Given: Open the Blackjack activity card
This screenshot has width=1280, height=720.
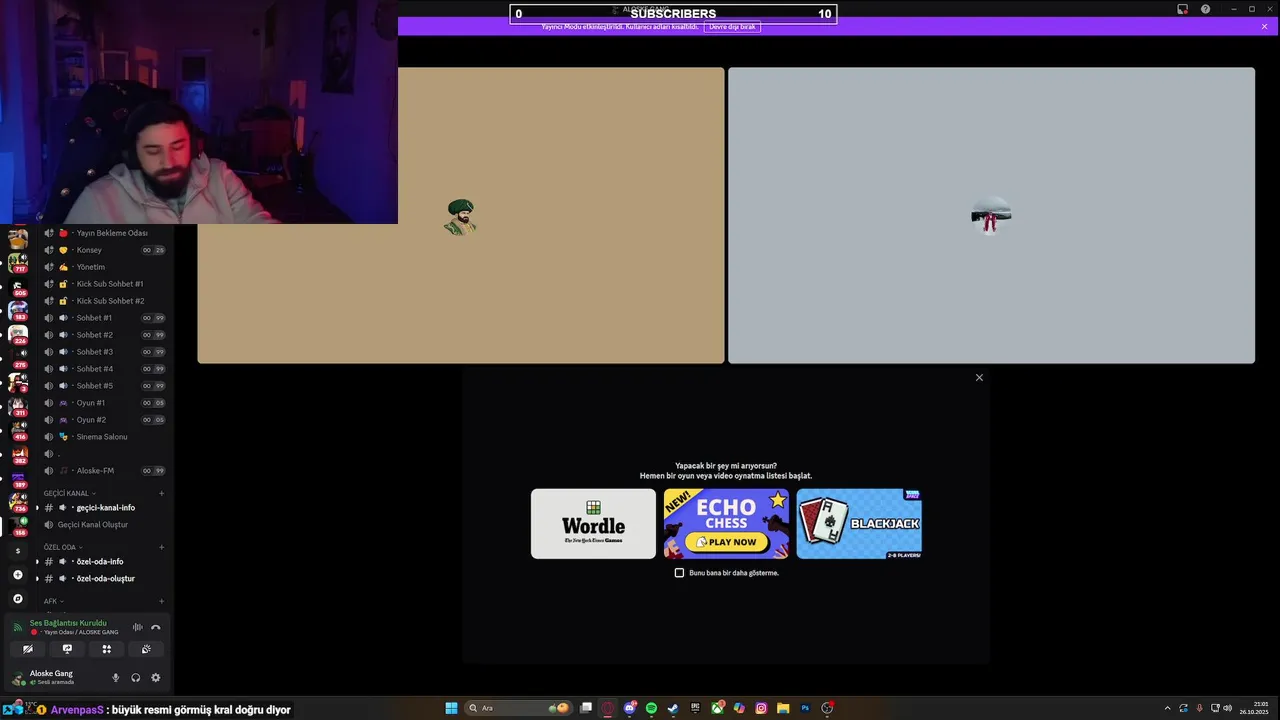Looking at the screenshot, I should coord(859,524).
